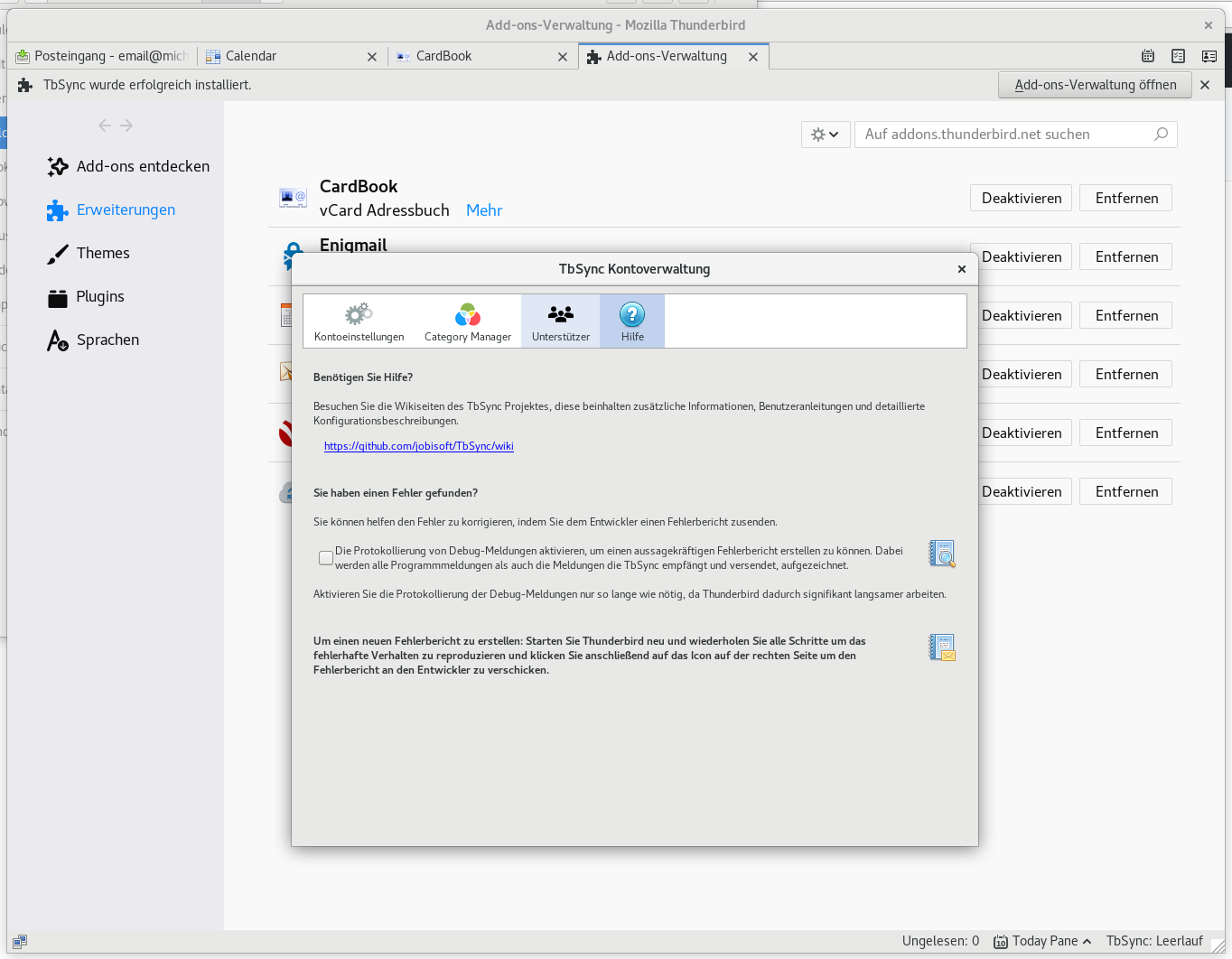This screenshot has height=959, width=1232.
Task: Enable debug message logging checkbox
Action: click(x=326, y=558)
